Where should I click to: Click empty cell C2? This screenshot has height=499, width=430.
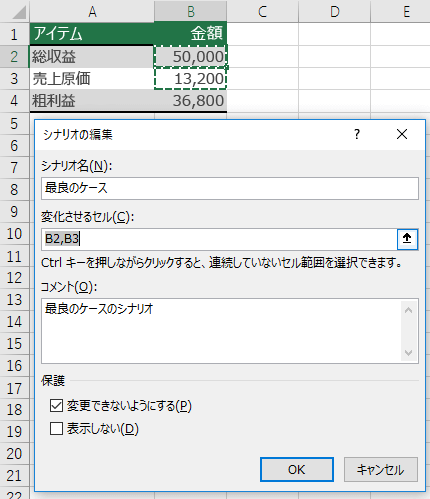[263, 56]
